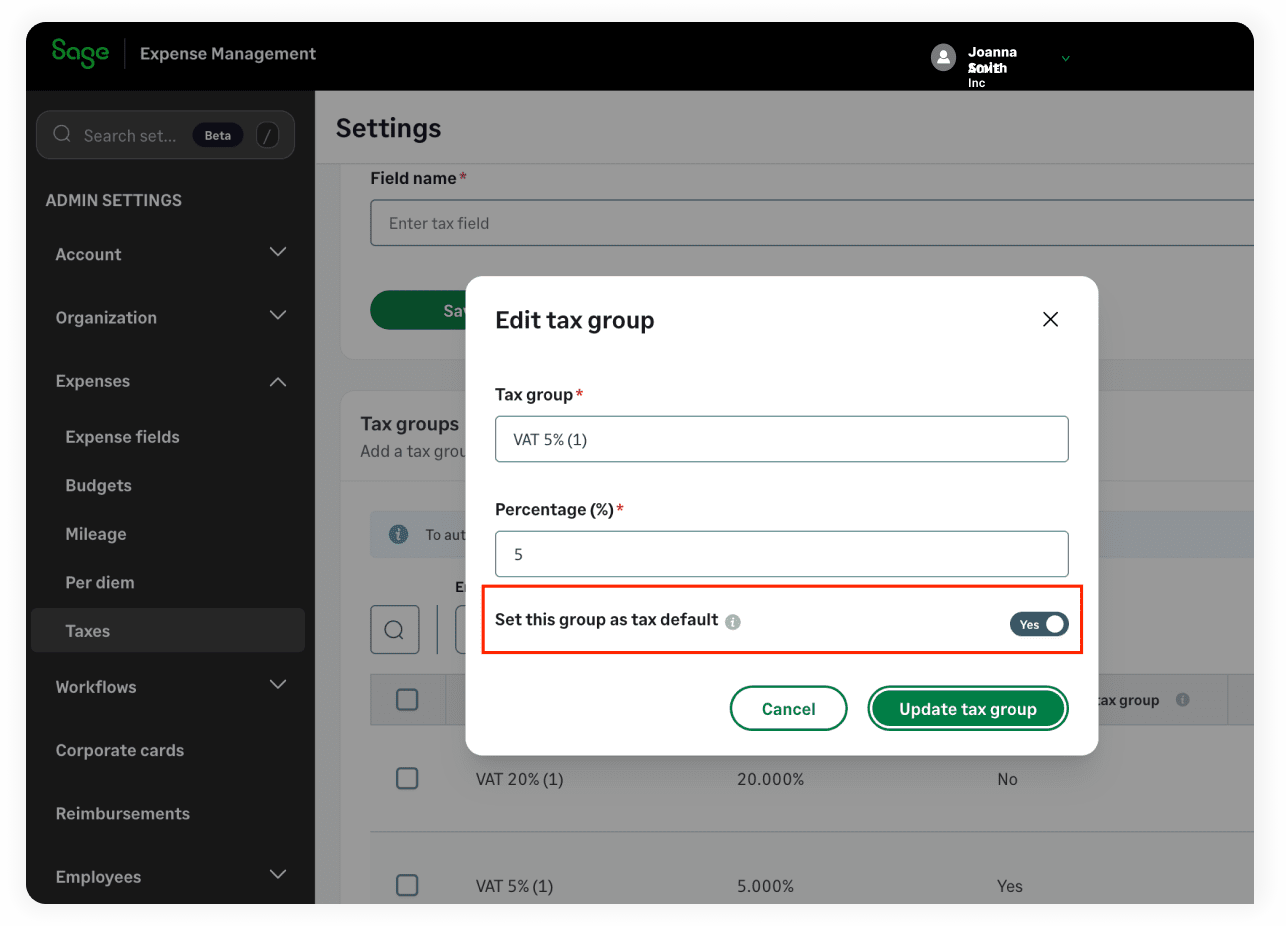
Task: Toggle Set this group as tax default
Action: tap(1039, 624)
